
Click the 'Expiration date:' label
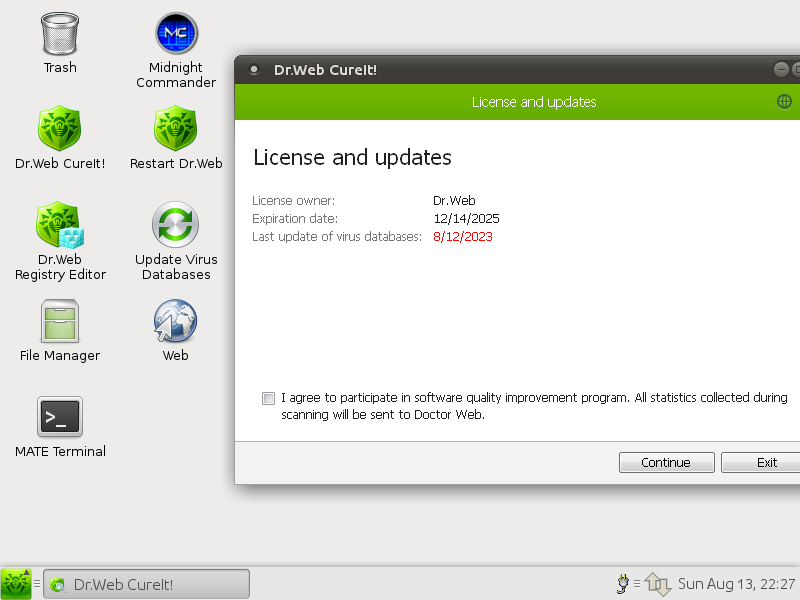point(295,219)
